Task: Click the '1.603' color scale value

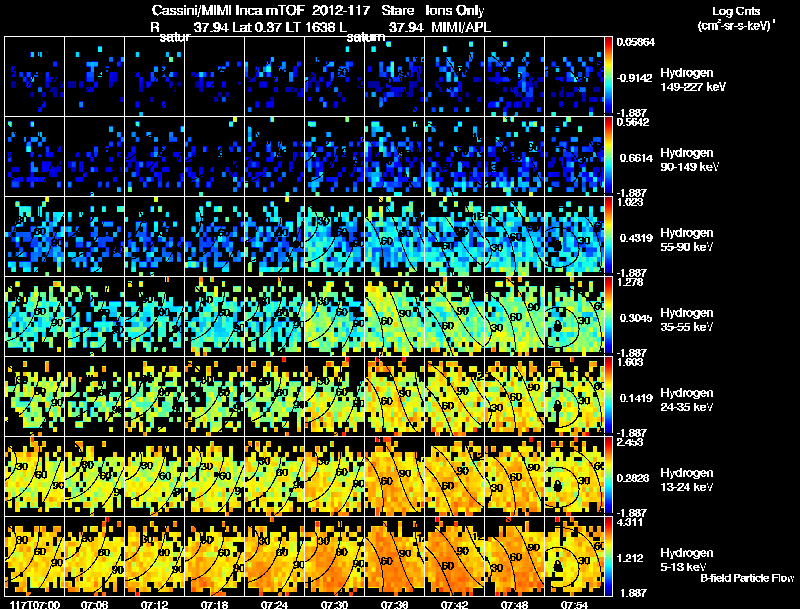Action: [630, 362]
